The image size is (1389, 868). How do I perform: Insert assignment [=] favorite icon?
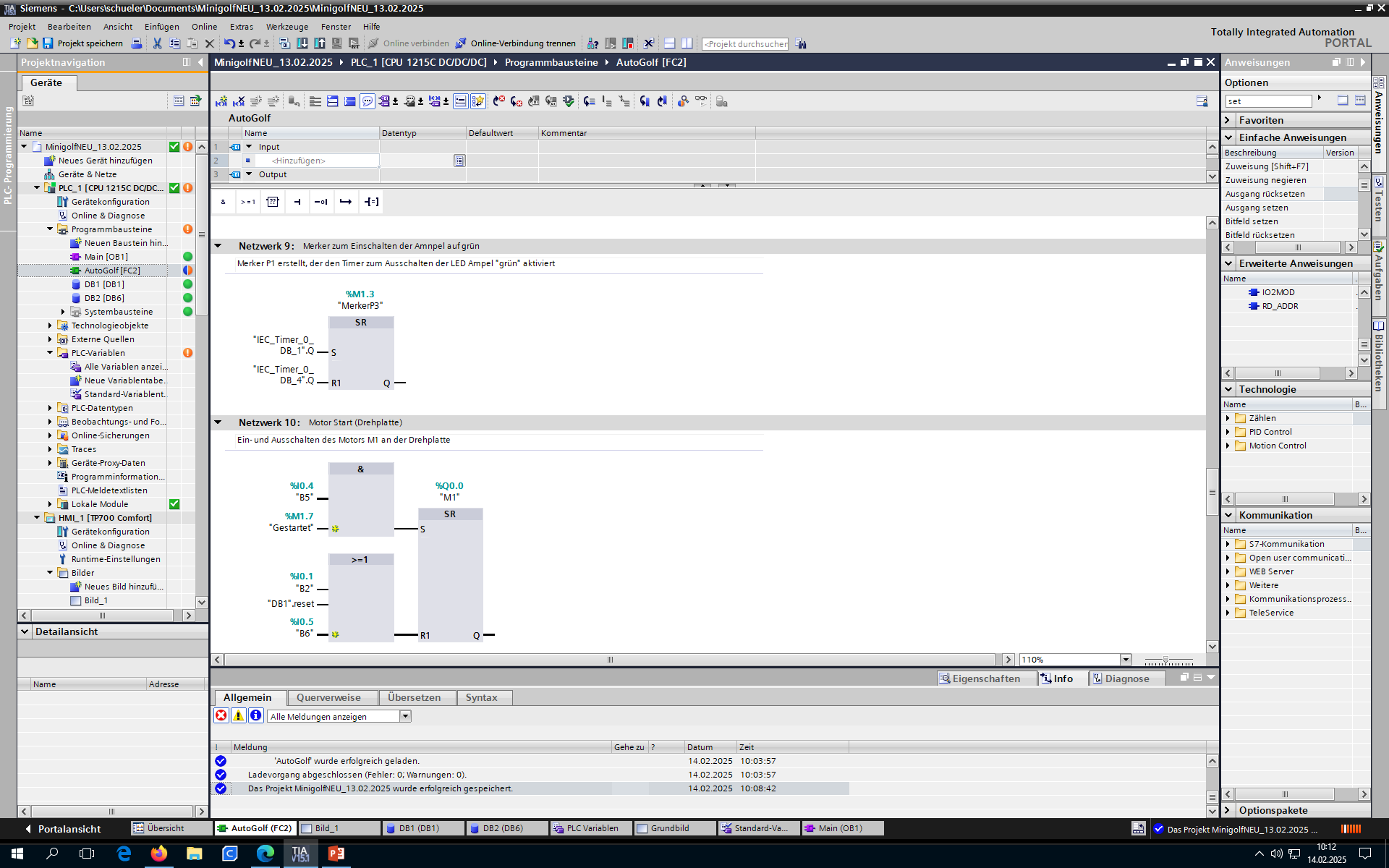coord(371,202)
